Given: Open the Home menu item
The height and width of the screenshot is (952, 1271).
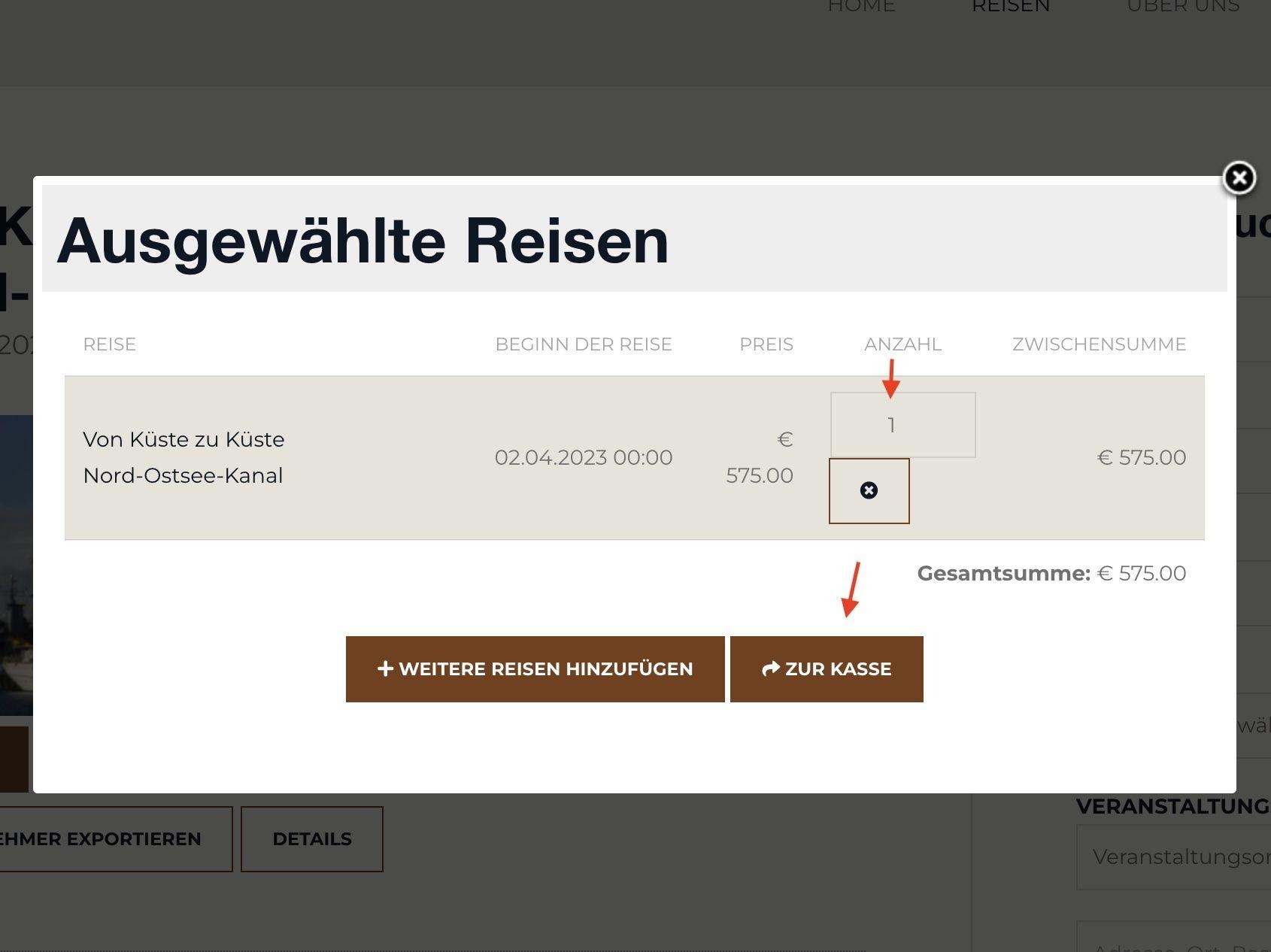Looking at the screenshot, I should (x=861, y=7).
